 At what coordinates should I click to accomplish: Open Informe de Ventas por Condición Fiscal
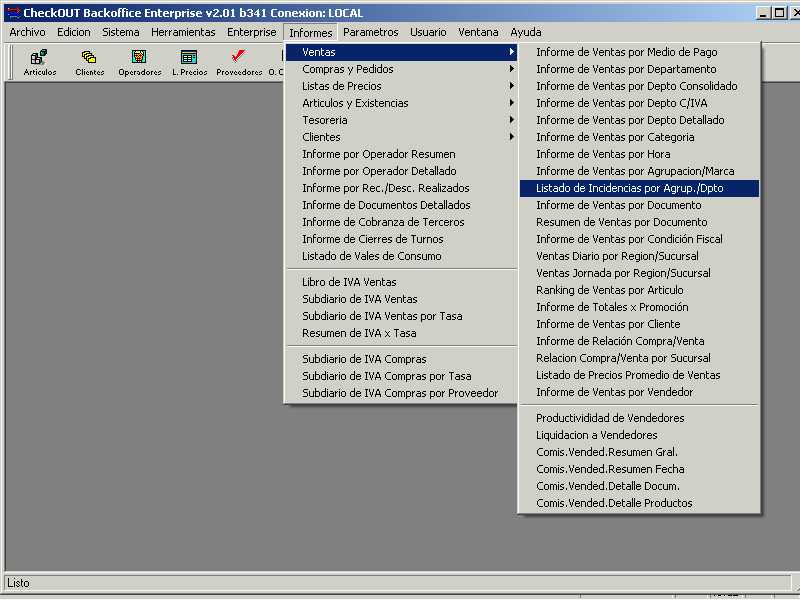639,239
